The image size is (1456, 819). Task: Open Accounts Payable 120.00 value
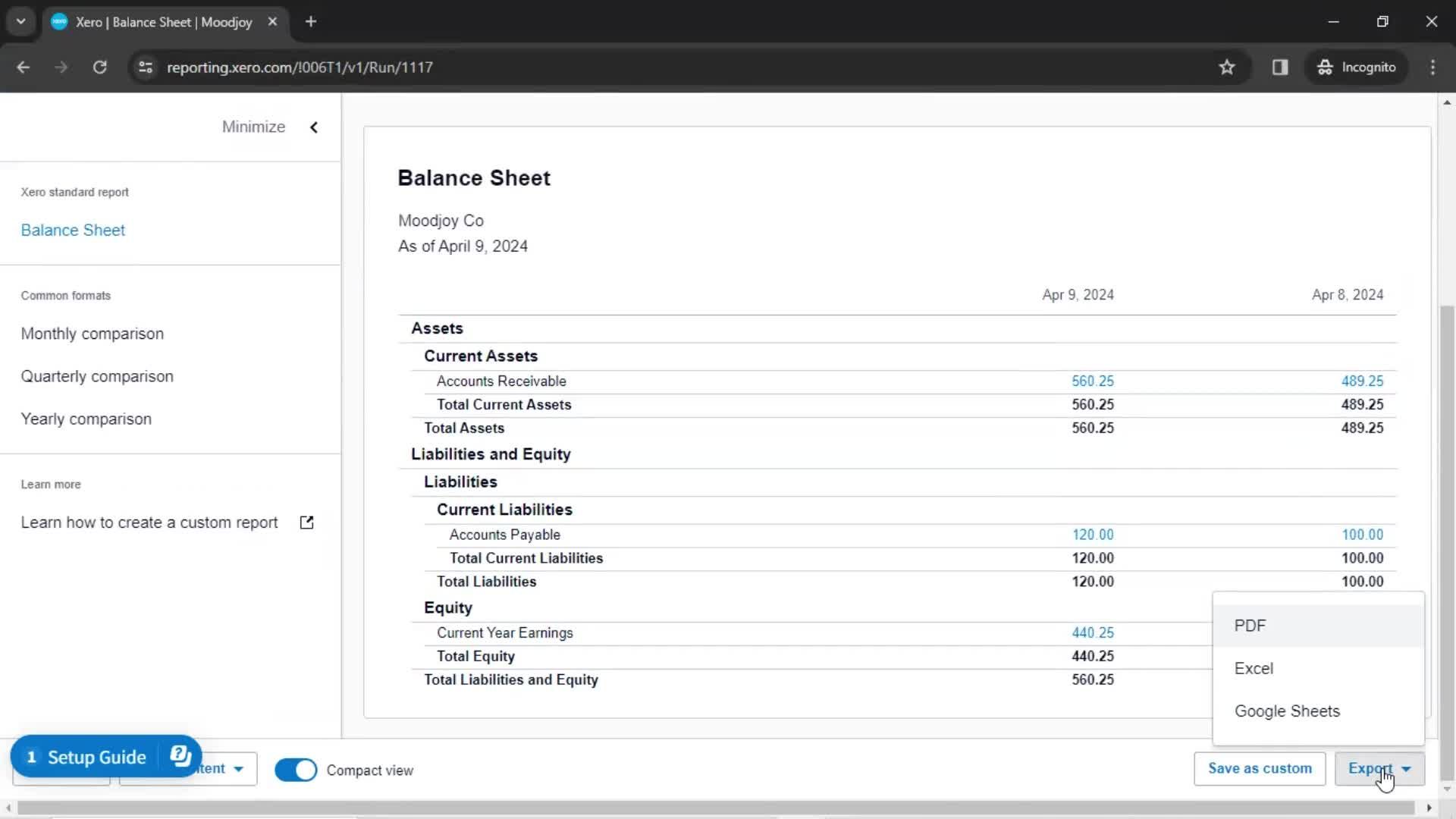click(1093, 535)
